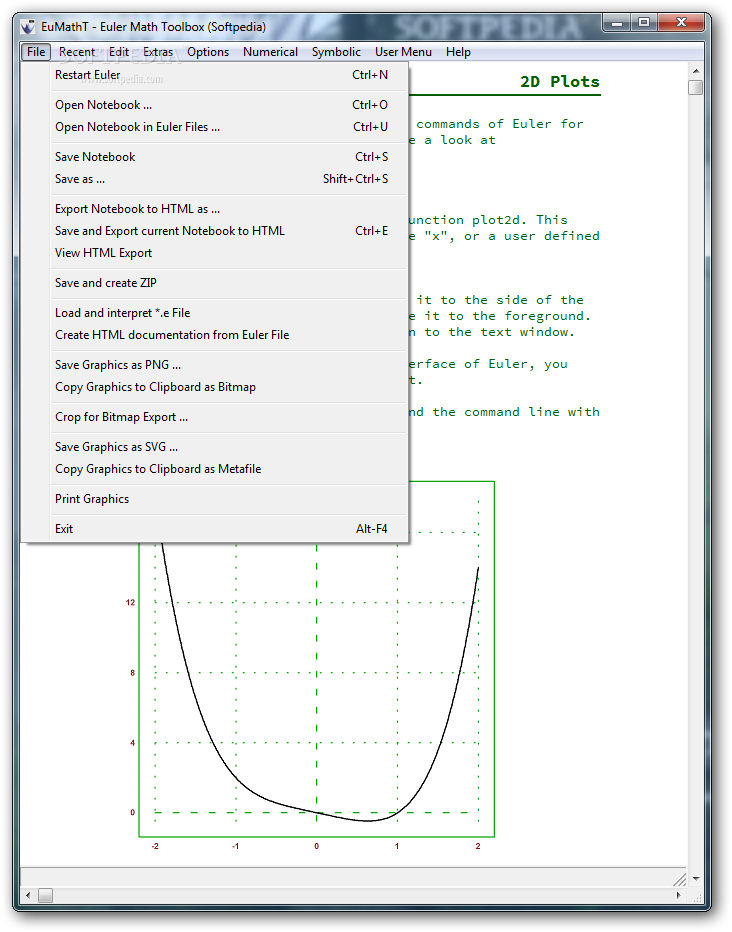Open the Extras menu
Viewport: 732px width, 932px height.
(158, 52)
